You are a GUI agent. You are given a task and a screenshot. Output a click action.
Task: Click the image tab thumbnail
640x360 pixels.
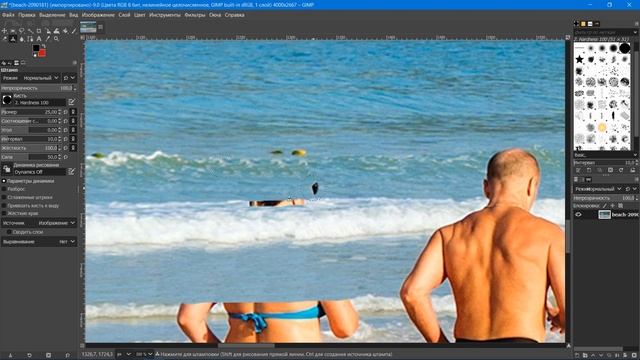click(x=88, y=27)
